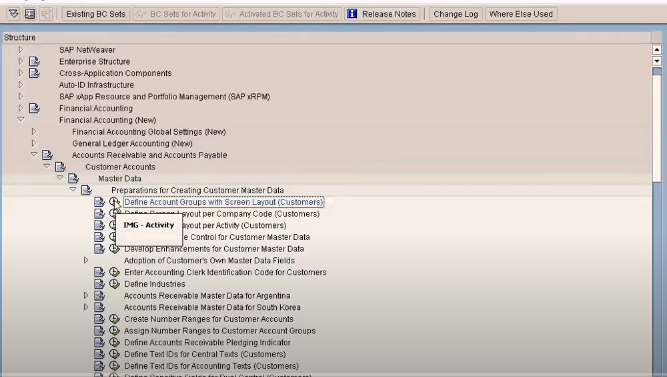Open documentation icon for Customer Accounts
The height and width of the screenshot is (377, 667).
pos(60,167)
